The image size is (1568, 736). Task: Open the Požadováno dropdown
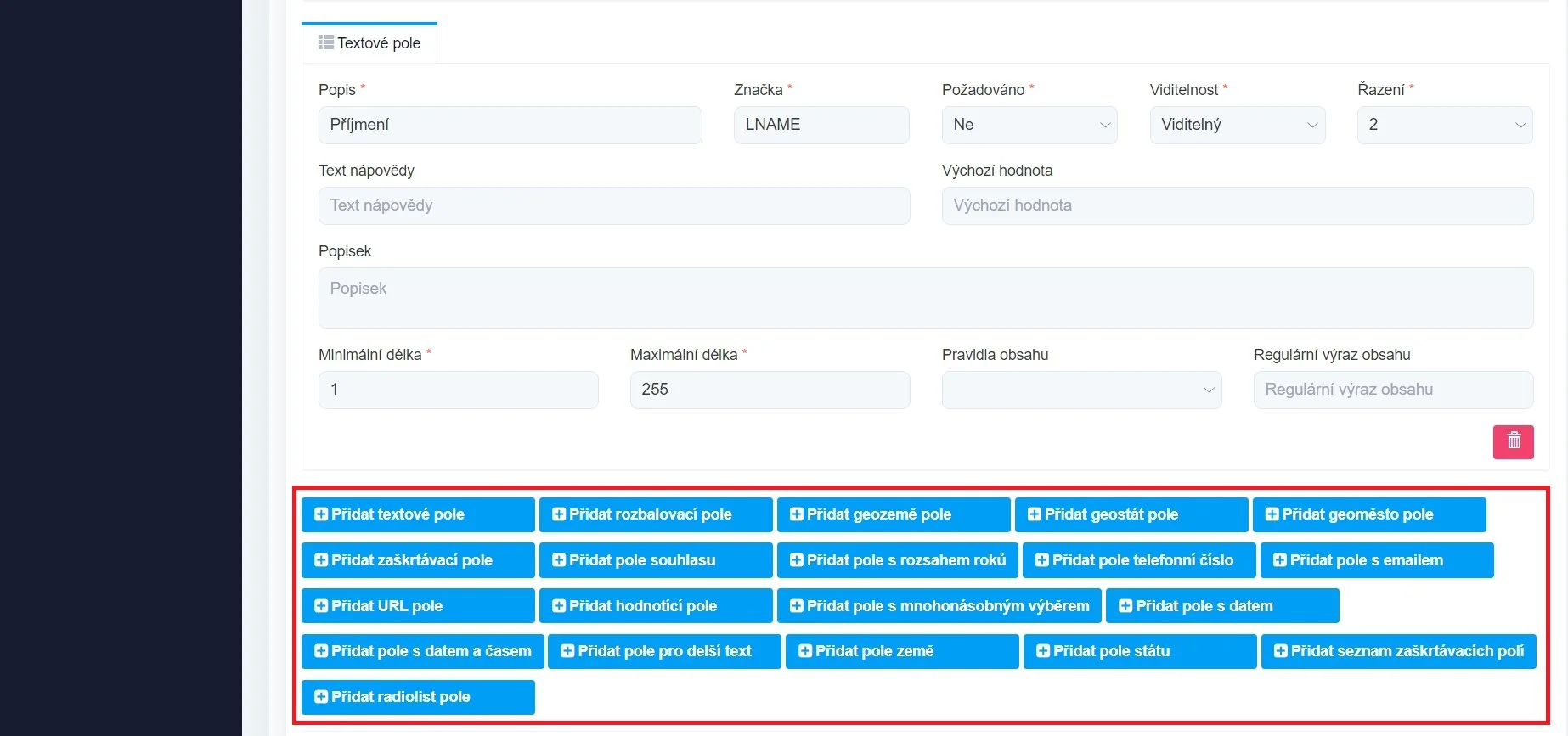click(1029, 125)
